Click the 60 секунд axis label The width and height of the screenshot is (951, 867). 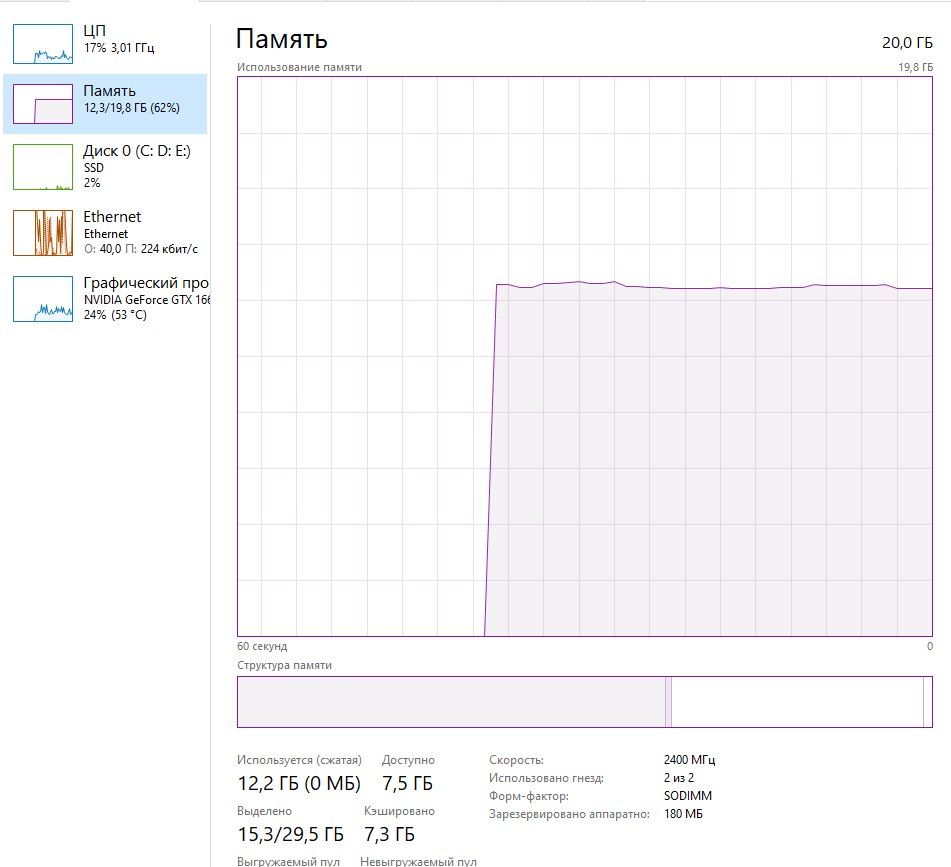[x=262, y=646]
